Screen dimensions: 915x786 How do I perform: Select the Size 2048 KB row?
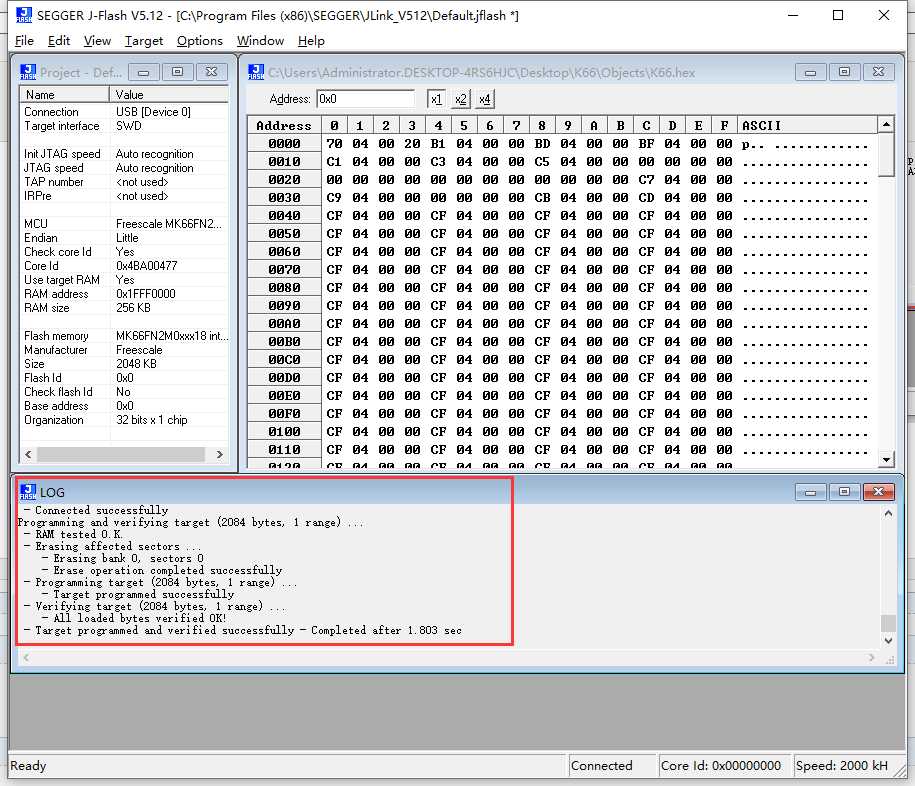(x=124, y=364)
